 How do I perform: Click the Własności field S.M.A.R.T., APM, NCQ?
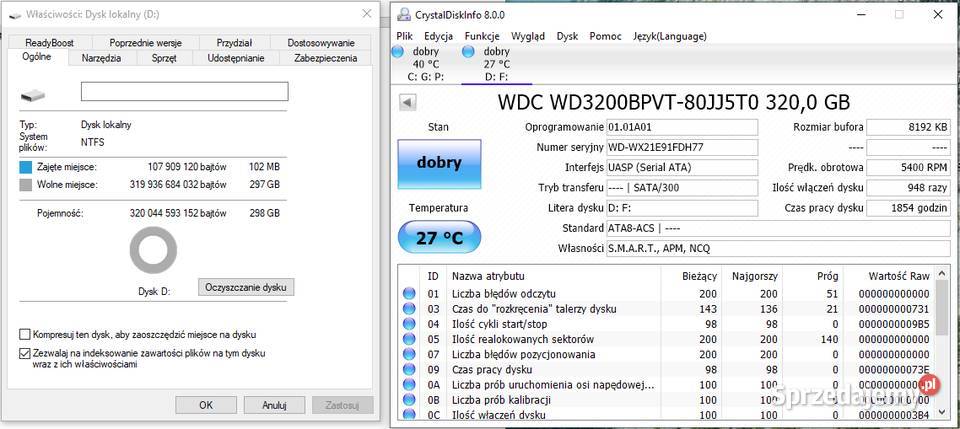tap(778, 248)
